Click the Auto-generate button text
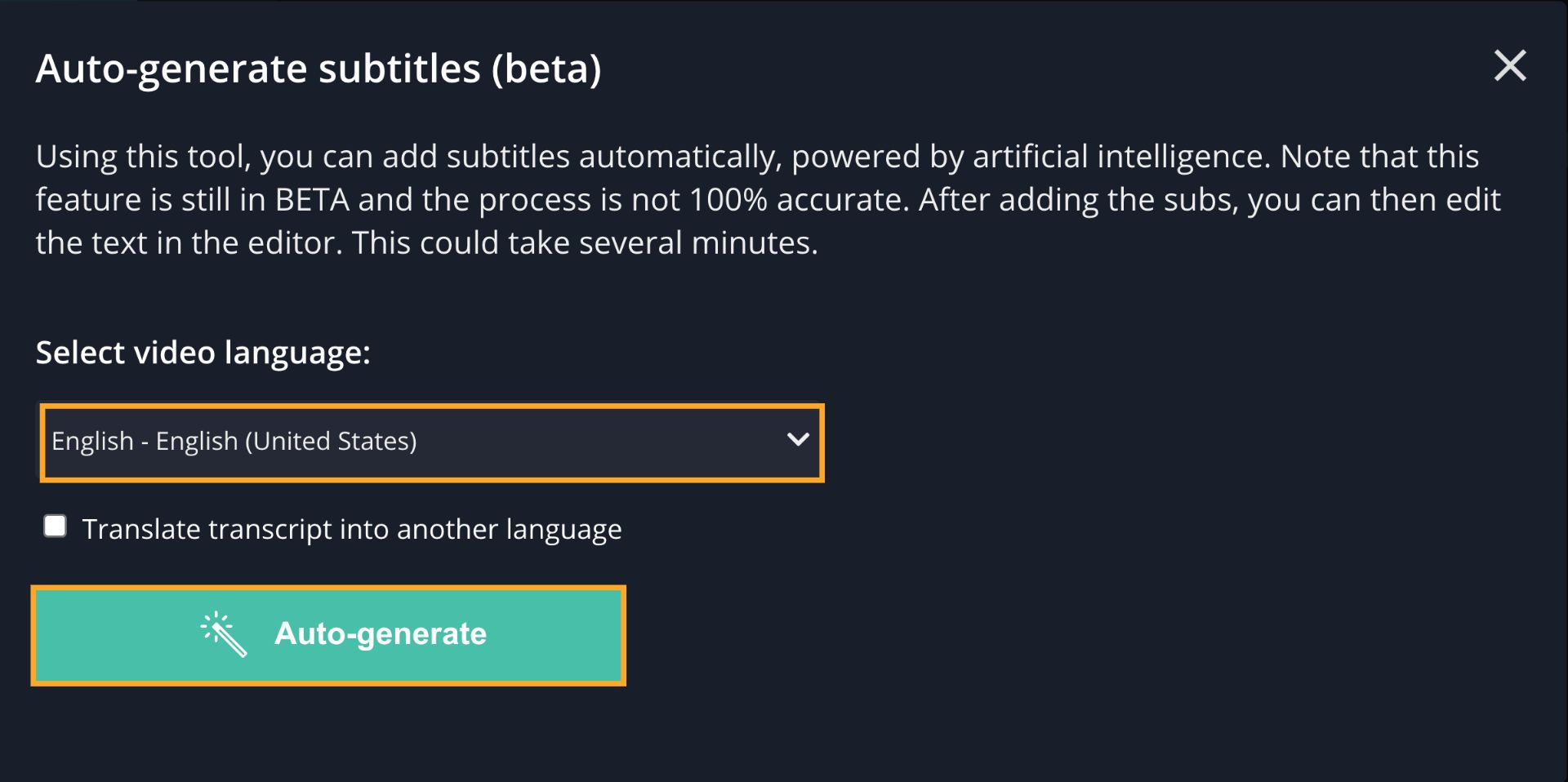The width and height of the screenshot is (1568, 782). 381,634
